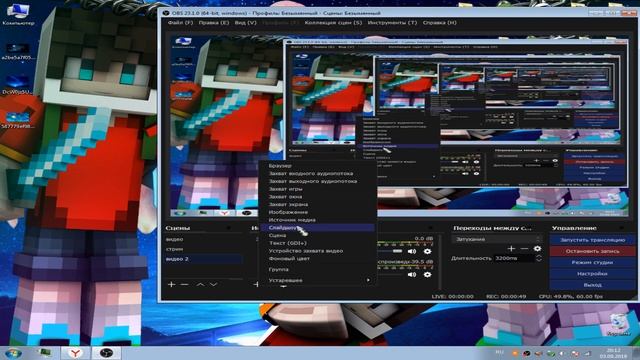
Task: Select the видео scene
Action: point(204,240)
